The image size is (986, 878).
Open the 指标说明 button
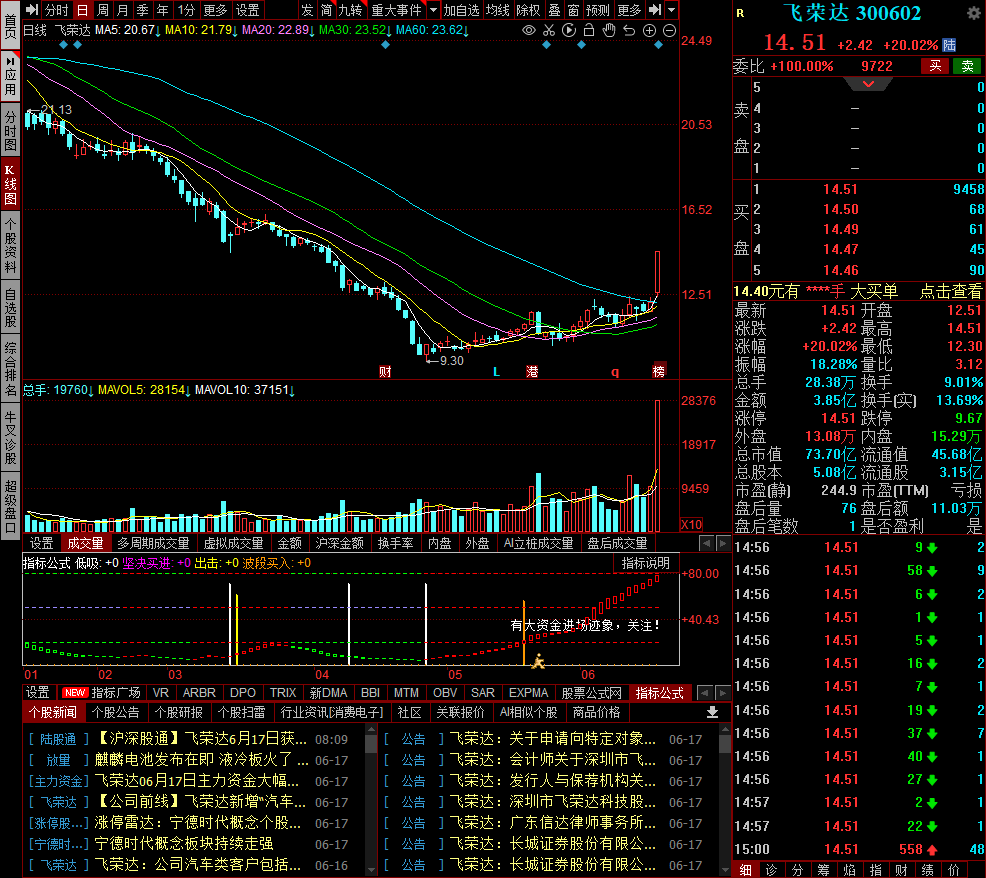(x=646, y=564)
